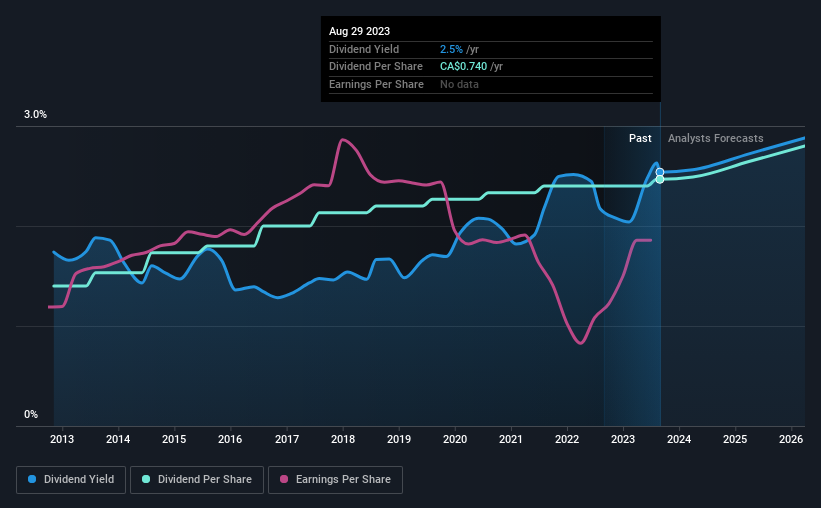The width and height of the screenshot is (821, 508).
Task: Select the teal Dividend Per Share data point marker
Action: [660, 180]
